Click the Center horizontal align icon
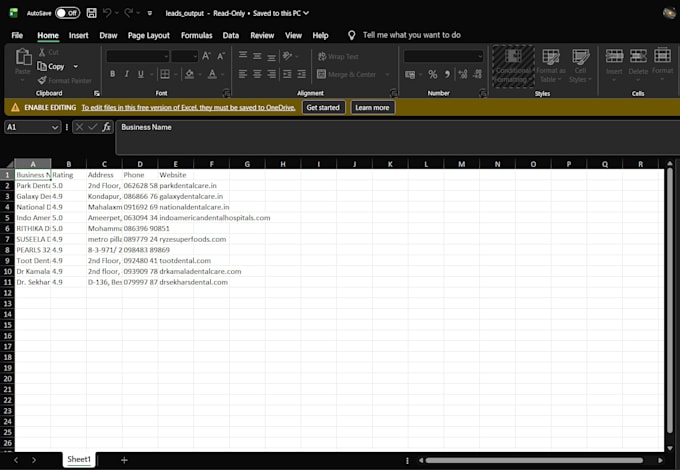 tap(257, 74)
